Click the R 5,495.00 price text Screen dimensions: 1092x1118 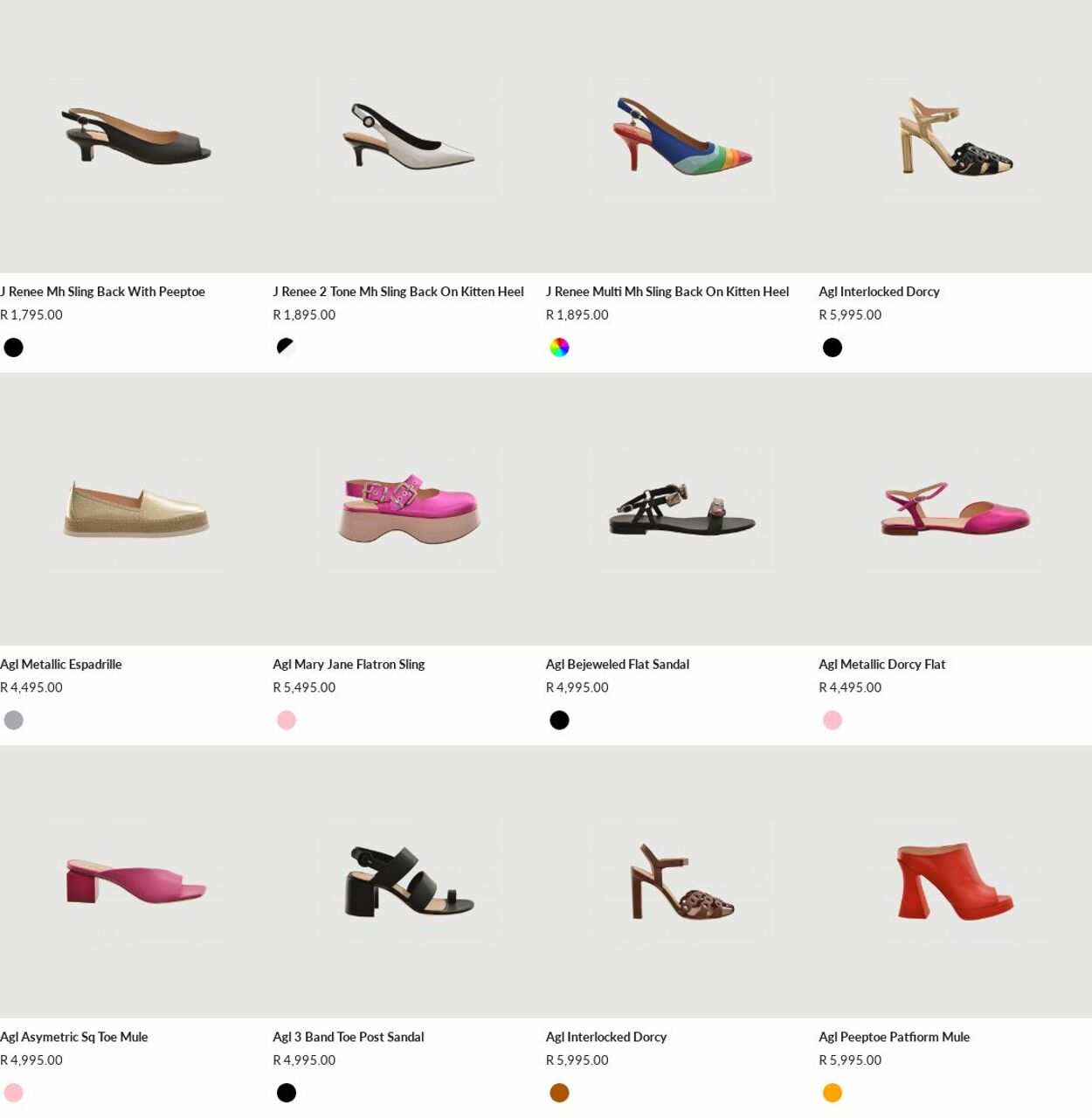304,688
